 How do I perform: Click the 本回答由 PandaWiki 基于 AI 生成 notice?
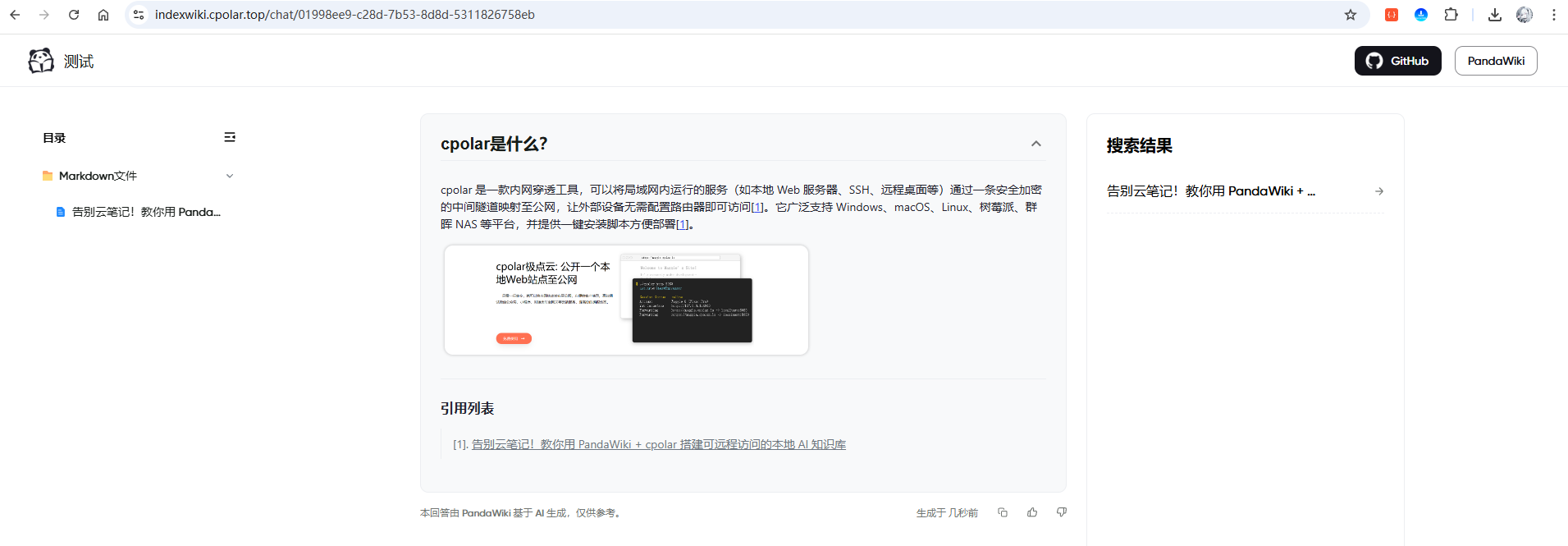point(522,513)
